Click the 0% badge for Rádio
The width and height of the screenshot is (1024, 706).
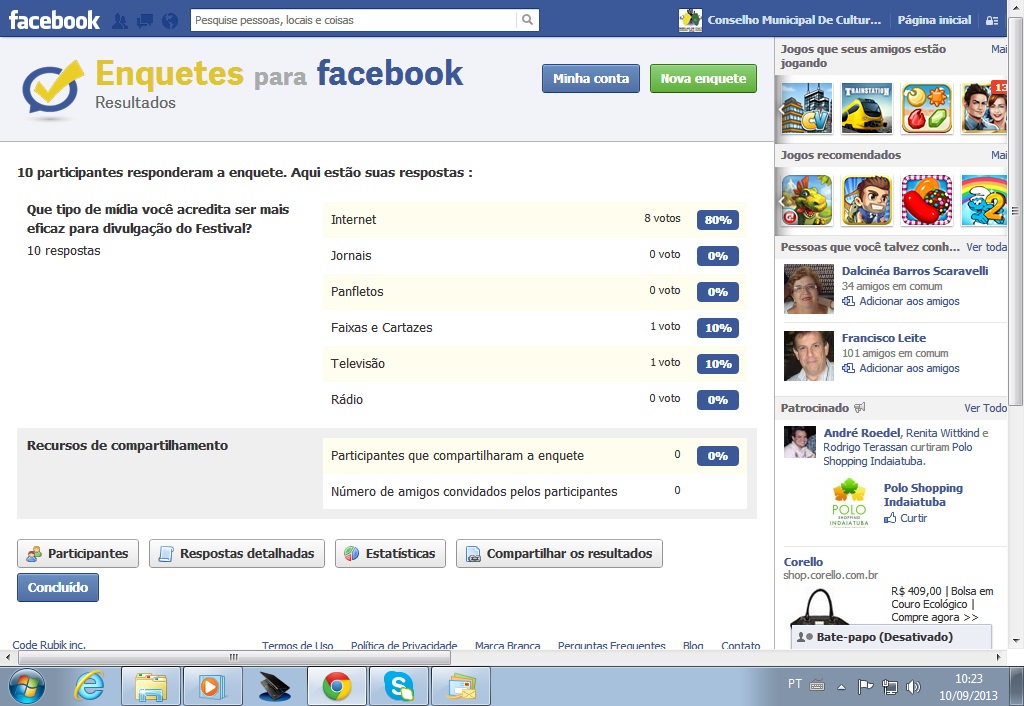[718, 400]
